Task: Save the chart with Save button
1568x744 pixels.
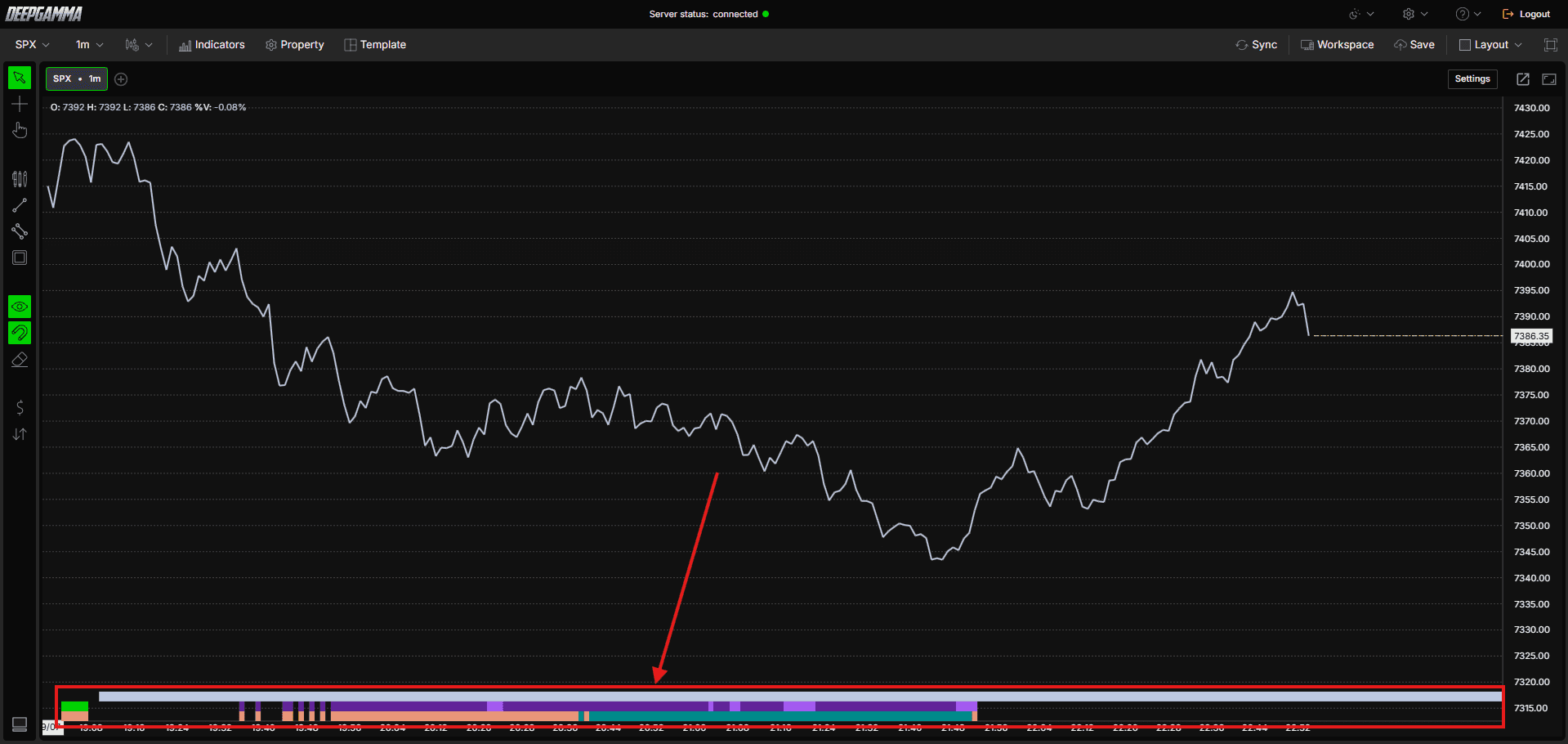Action: (x=1414, y=45)
